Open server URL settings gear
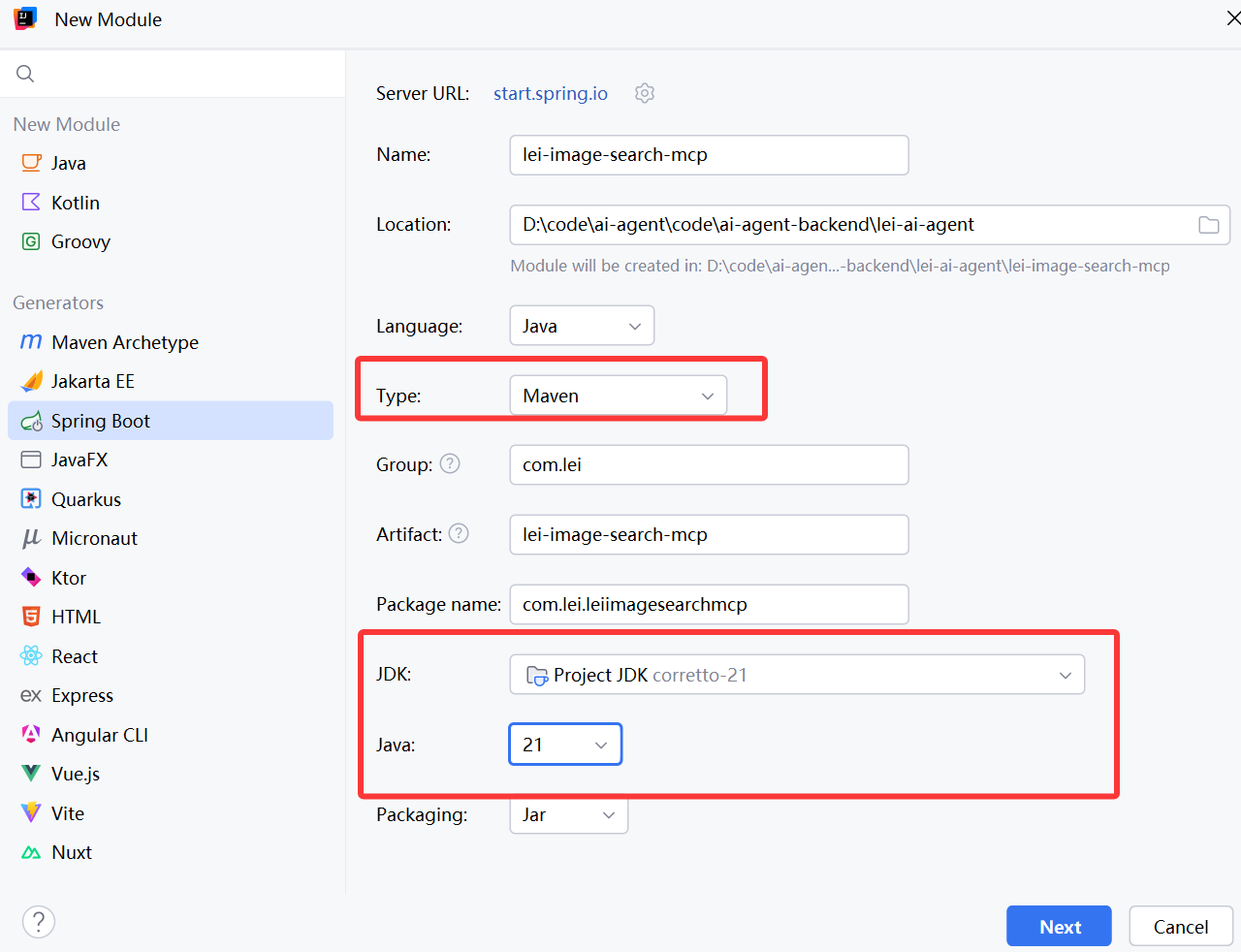 click(x=645, y=93)
